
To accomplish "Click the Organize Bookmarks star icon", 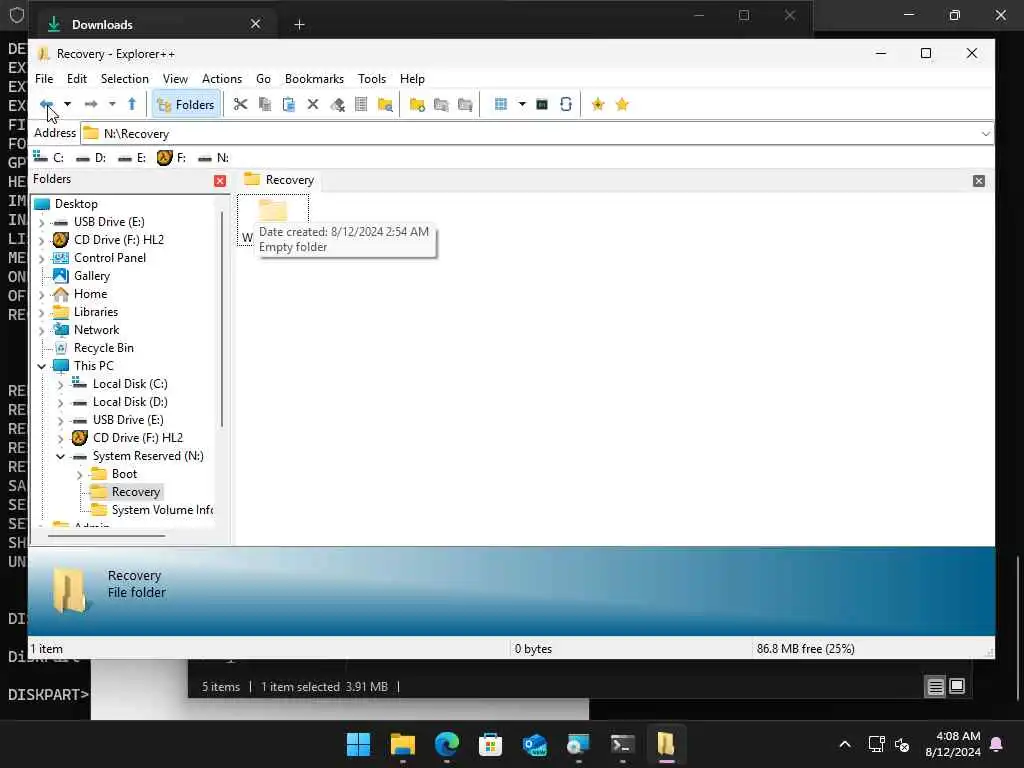I will tap(622, 104).
